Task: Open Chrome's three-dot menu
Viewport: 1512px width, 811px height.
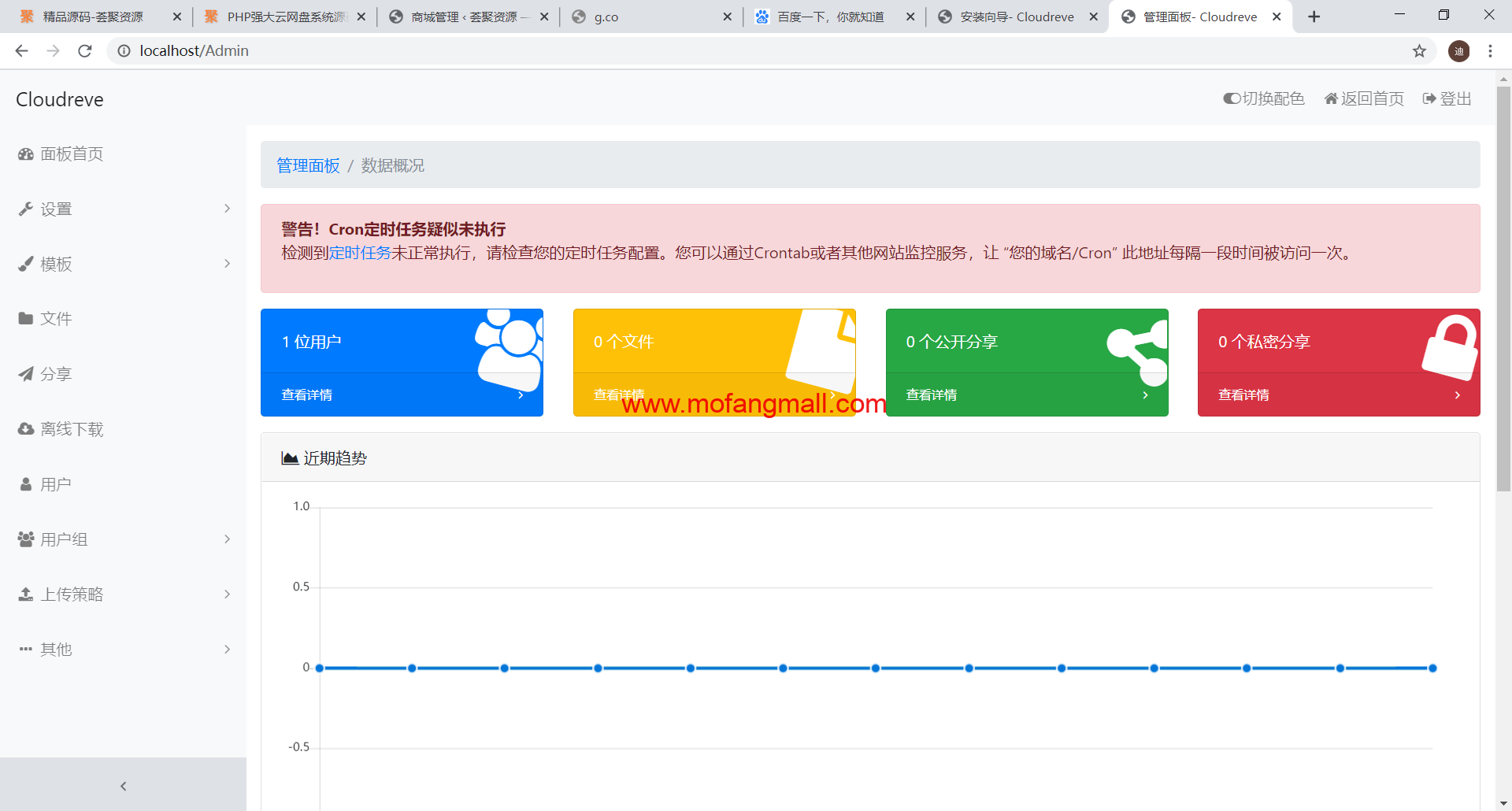Action: click(1490, 51)
